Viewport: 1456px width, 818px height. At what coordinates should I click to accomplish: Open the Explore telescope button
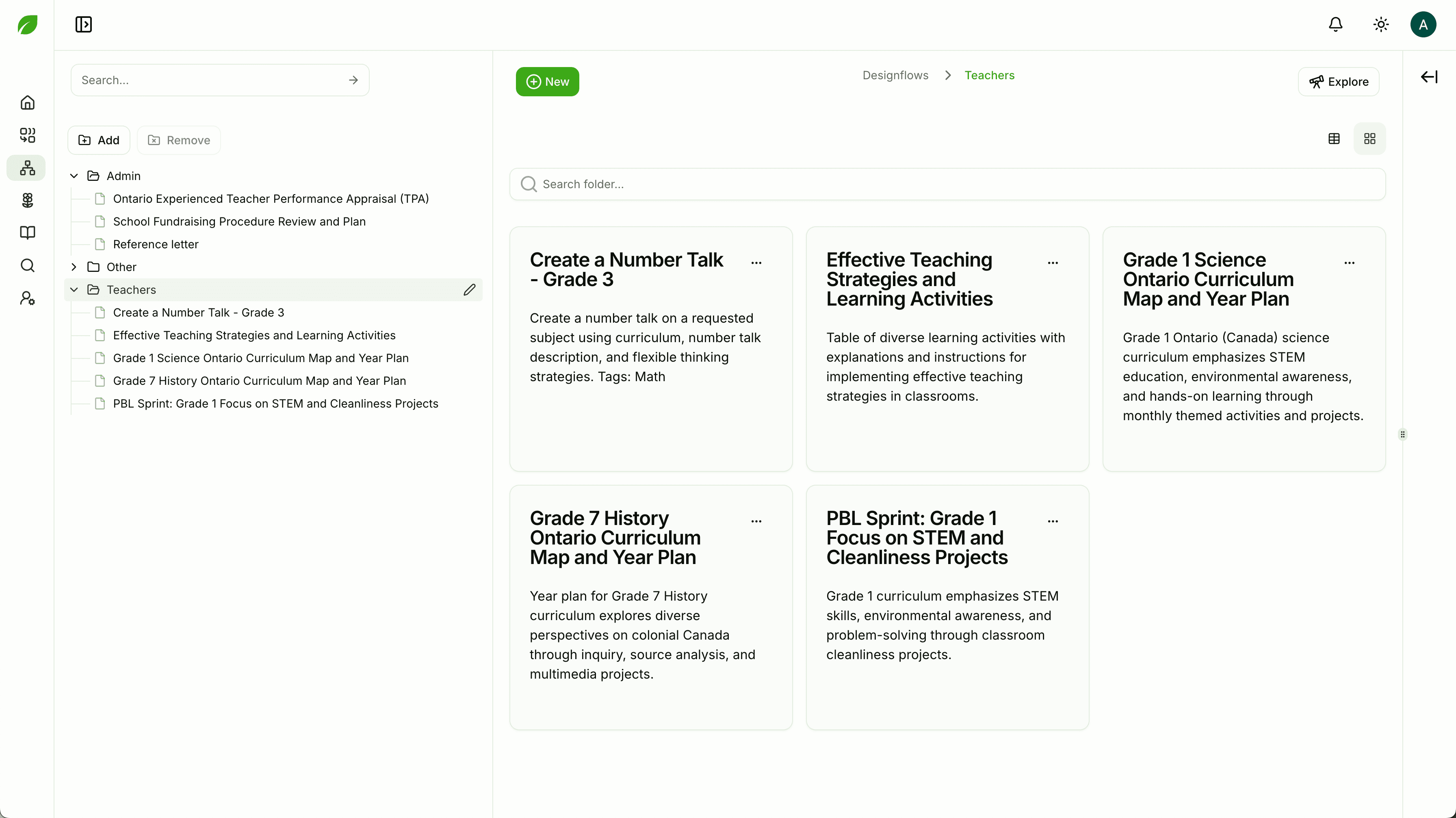1339,81
